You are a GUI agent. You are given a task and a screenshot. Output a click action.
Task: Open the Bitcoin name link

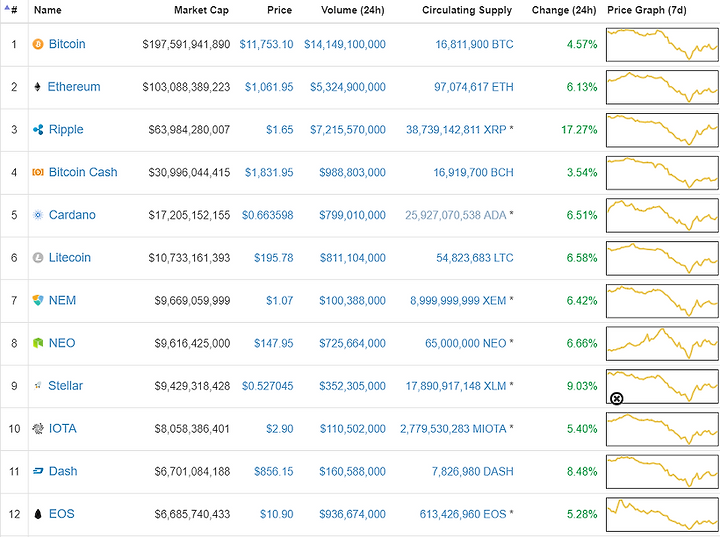[67, 44]
